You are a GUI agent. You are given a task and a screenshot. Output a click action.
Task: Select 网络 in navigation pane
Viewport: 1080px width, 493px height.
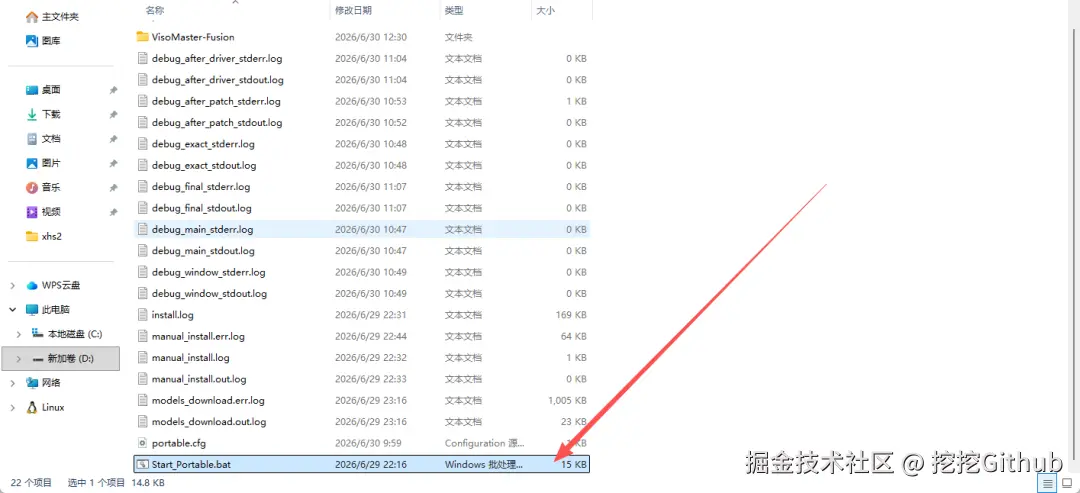point(43,383)
